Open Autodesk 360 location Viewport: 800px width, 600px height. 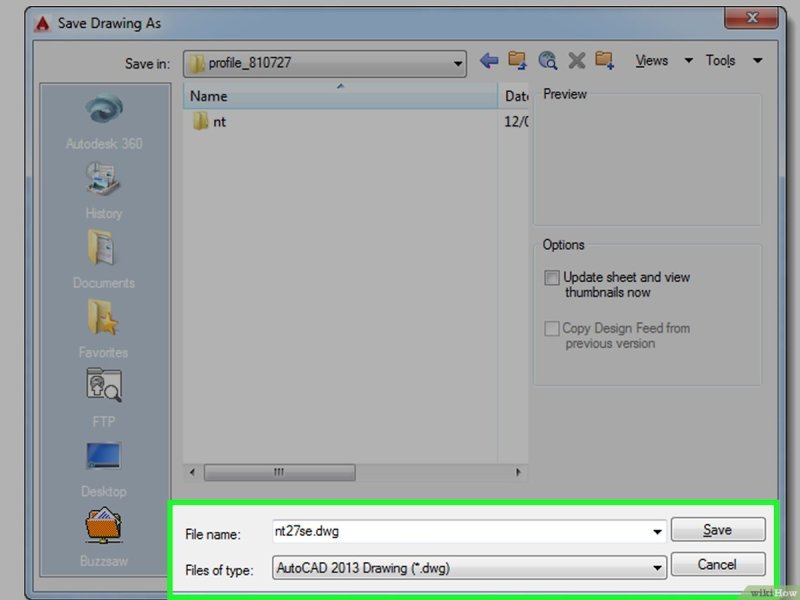(x=104, y=121)
